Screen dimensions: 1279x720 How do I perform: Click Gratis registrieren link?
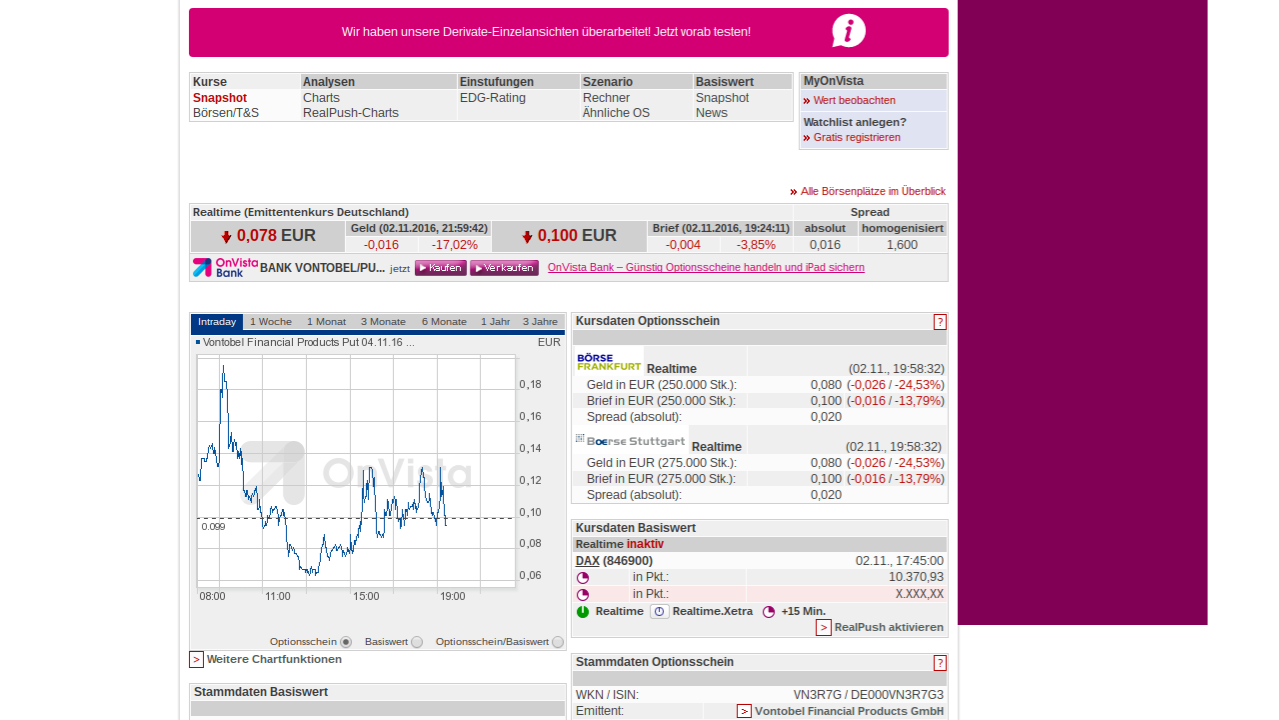tap(857, 137)
